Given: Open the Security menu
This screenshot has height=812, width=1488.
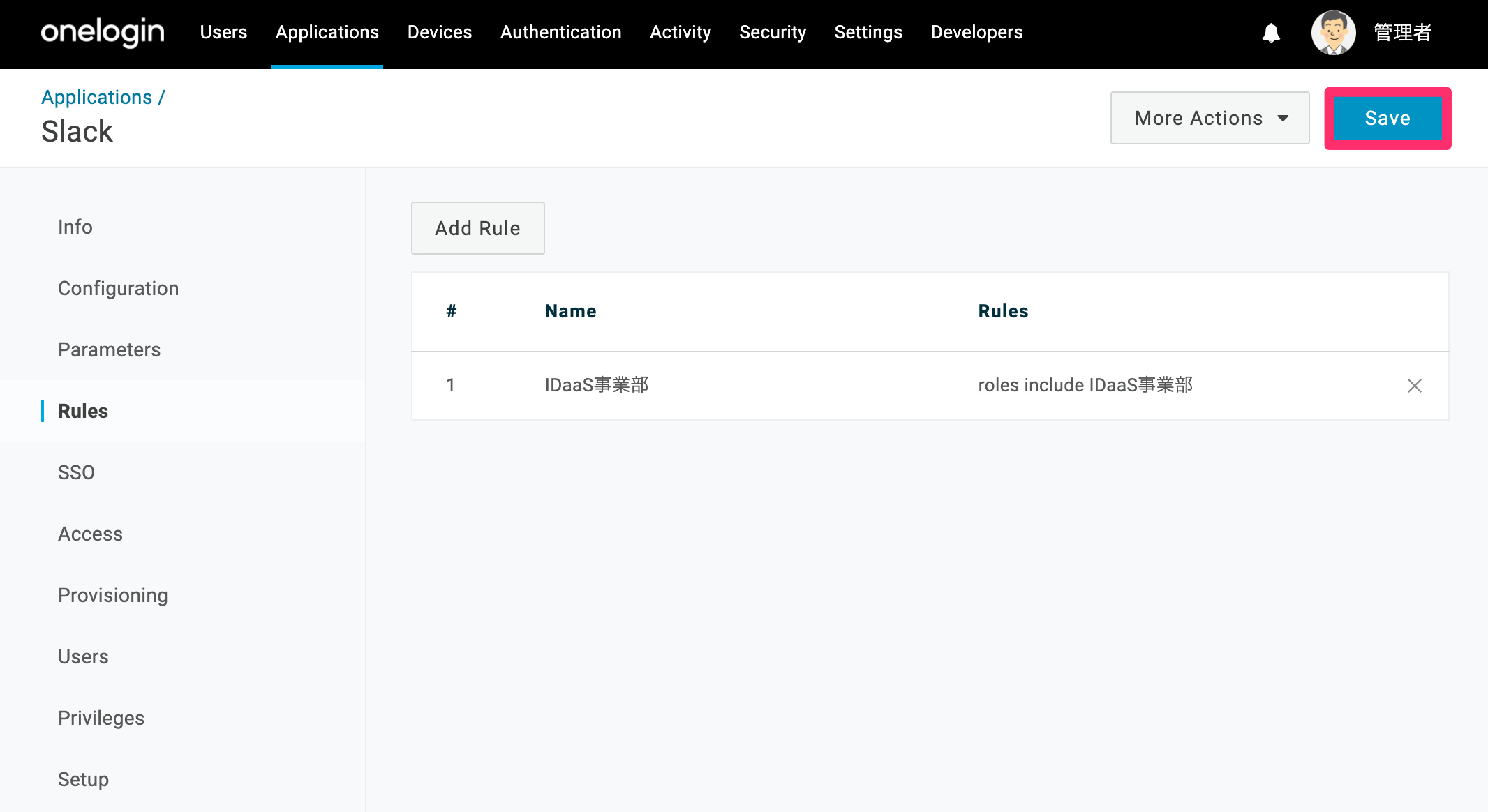Looking at the screenshot, I should click(773, 32).
